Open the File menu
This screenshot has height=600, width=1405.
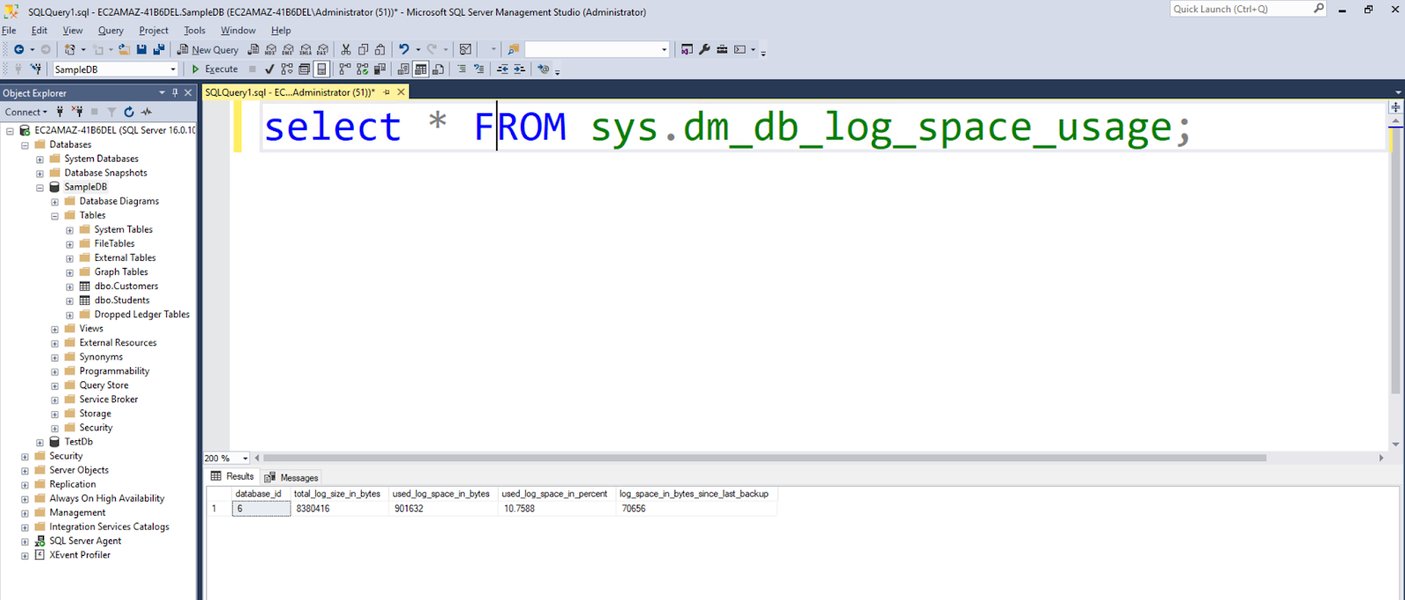9,31
